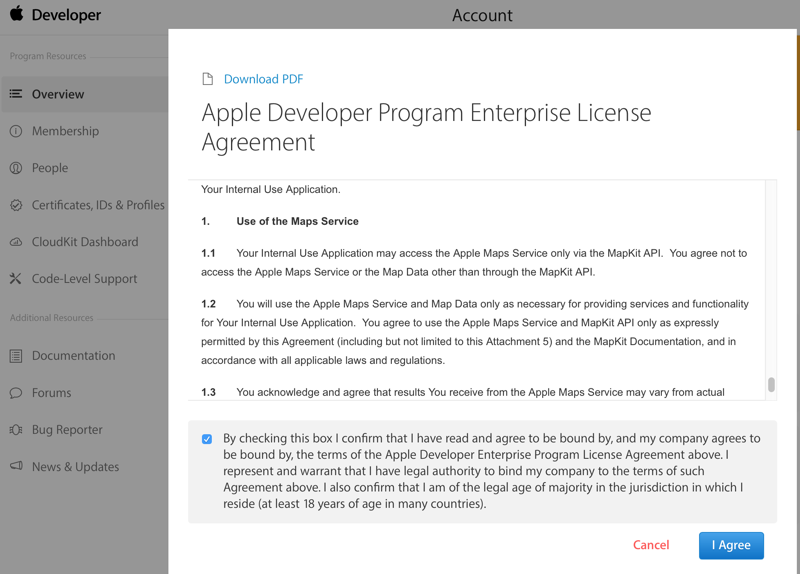The image size is (800, 574).
Task: Click the agreement confirmation statement text
Action: coord(492,471)
